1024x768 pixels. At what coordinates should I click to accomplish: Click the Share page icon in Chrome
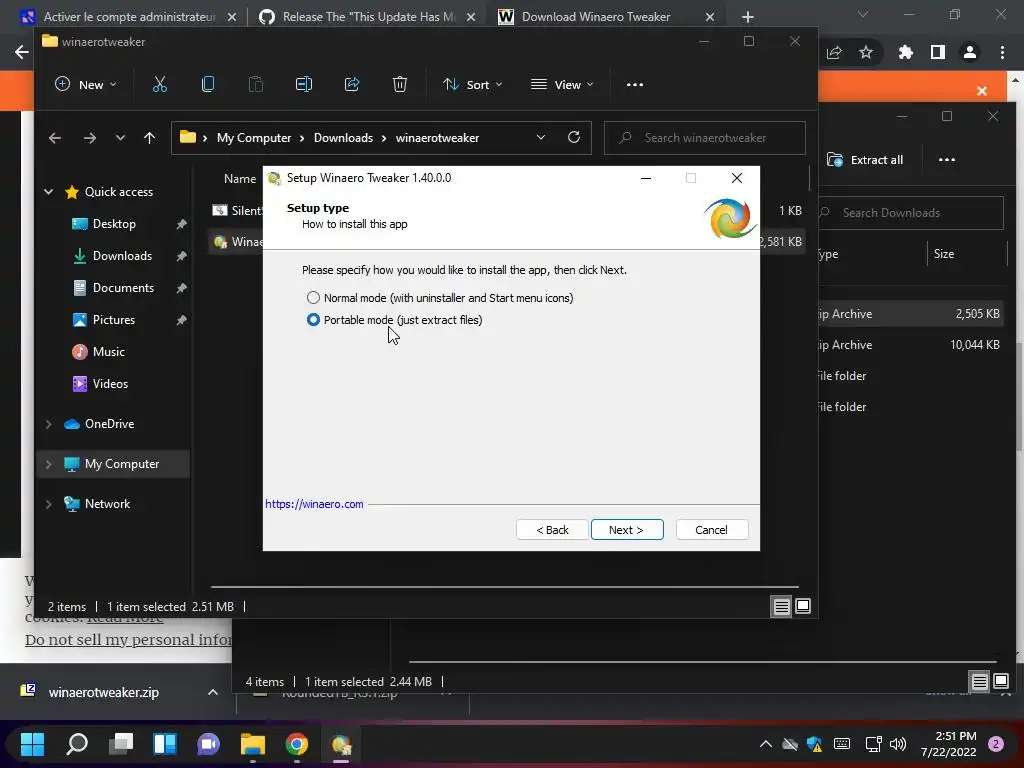tap(834, 52)
